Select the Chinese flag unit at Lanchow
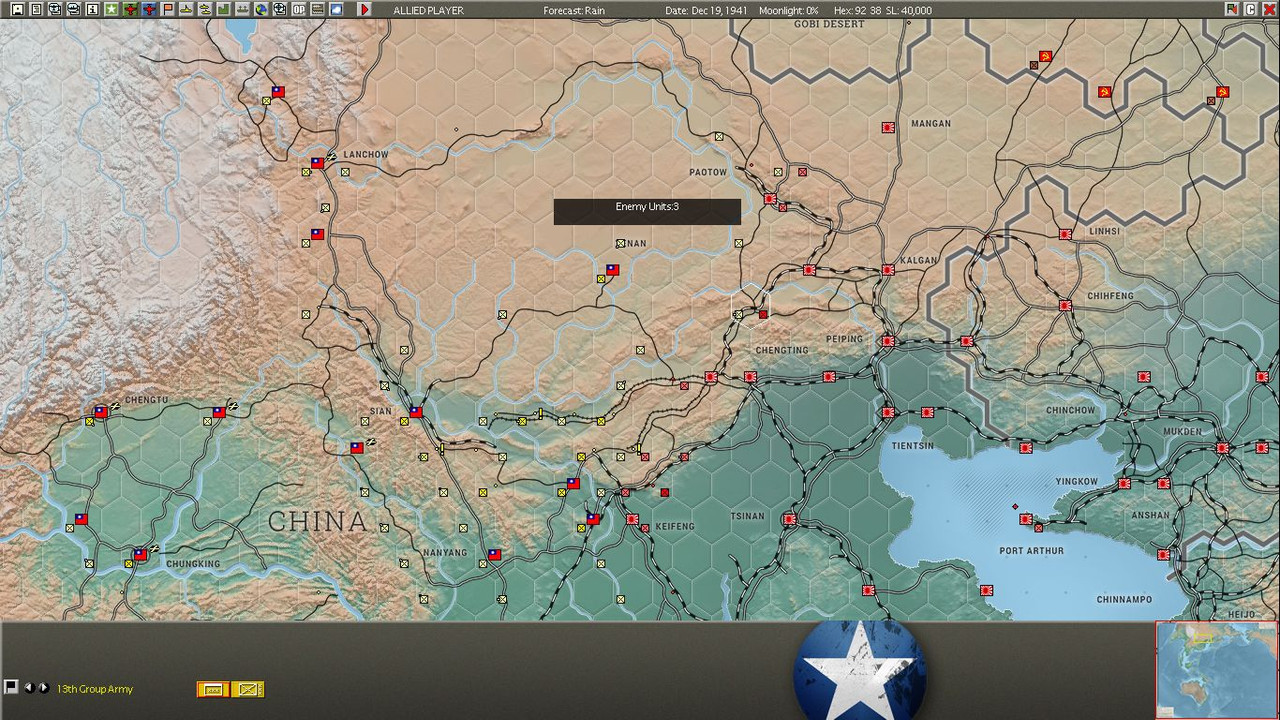1280x720 pixels. 317,162
